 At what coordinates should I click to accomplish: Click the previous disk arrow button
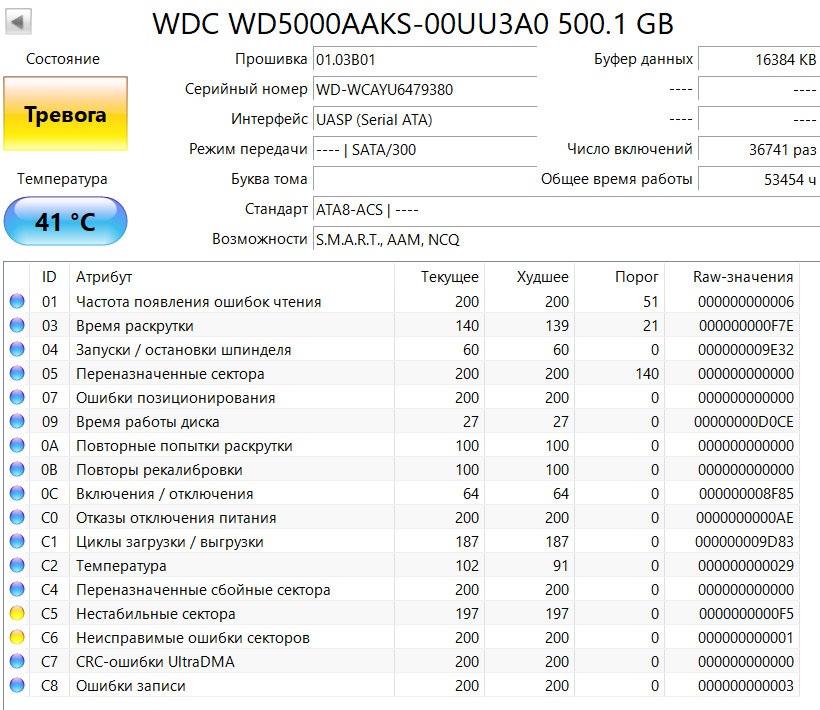(x=18, y=21)
